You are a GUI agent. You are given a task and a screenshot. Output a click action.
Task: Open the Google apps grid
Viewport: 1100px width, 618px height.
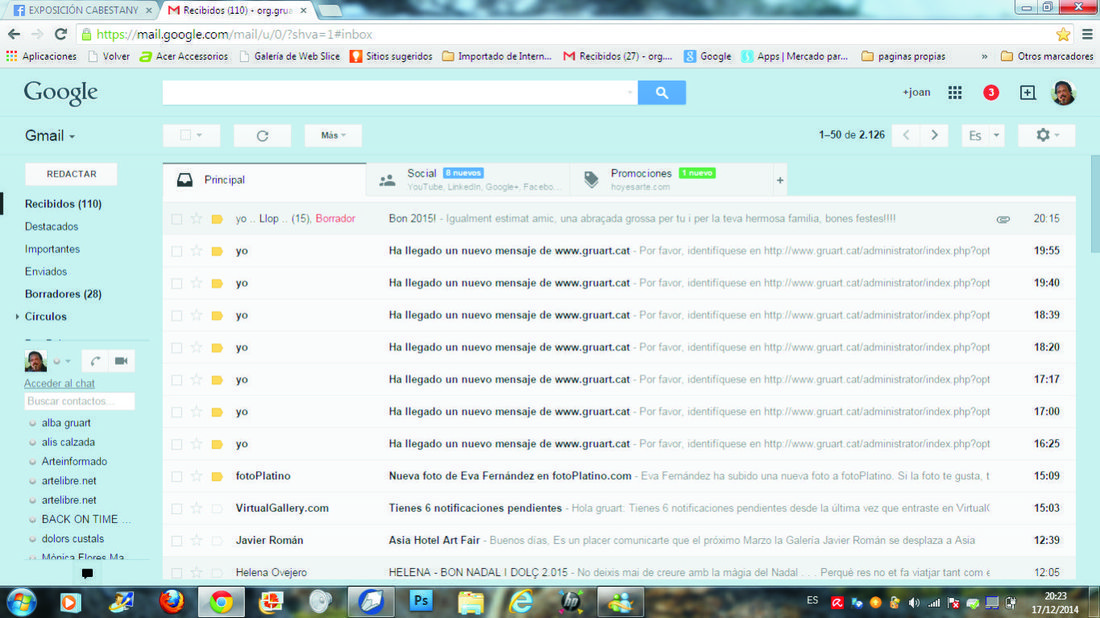pos(955,93)
